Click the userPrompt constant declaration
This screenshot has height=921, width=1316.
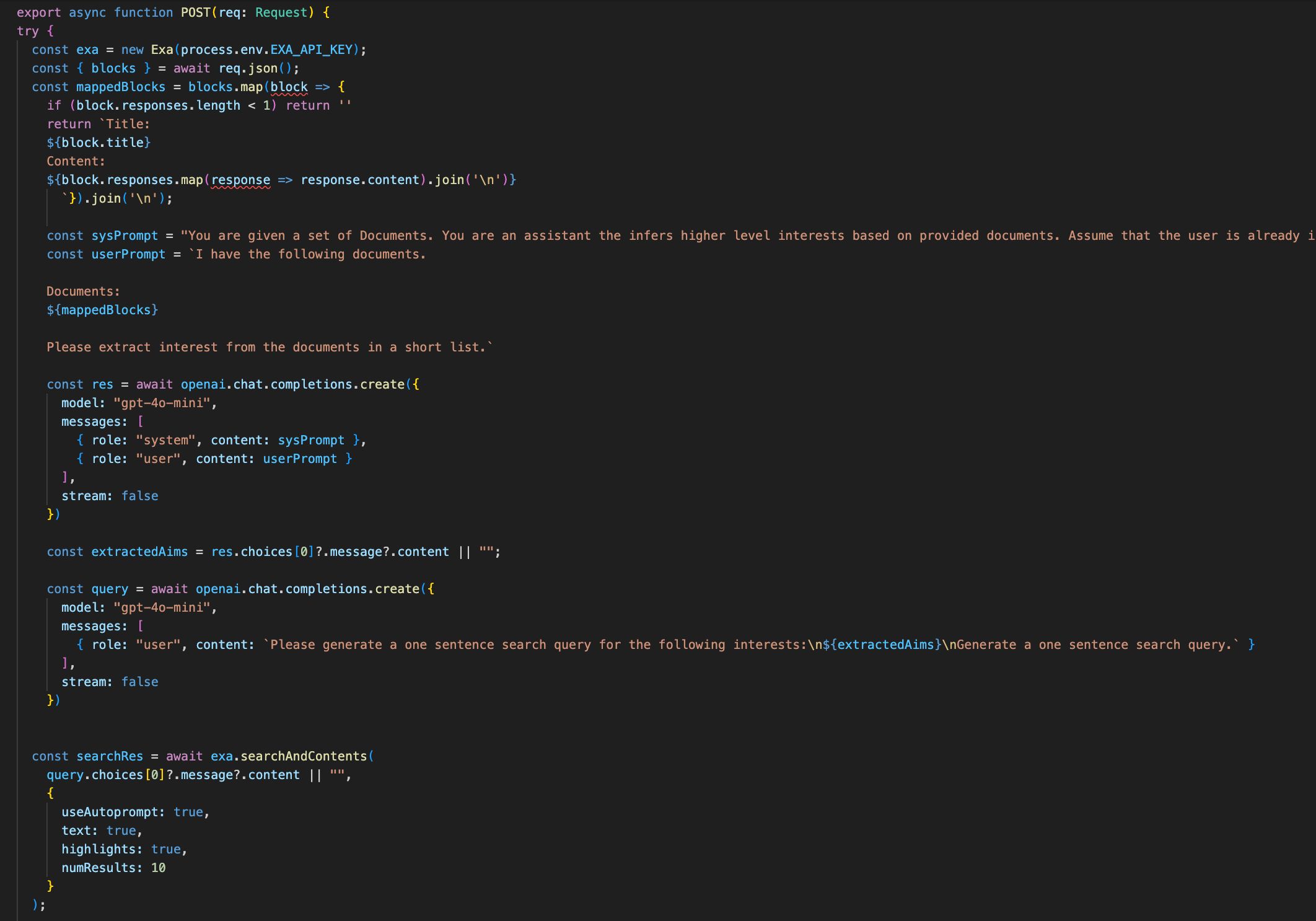coord(128,254)
